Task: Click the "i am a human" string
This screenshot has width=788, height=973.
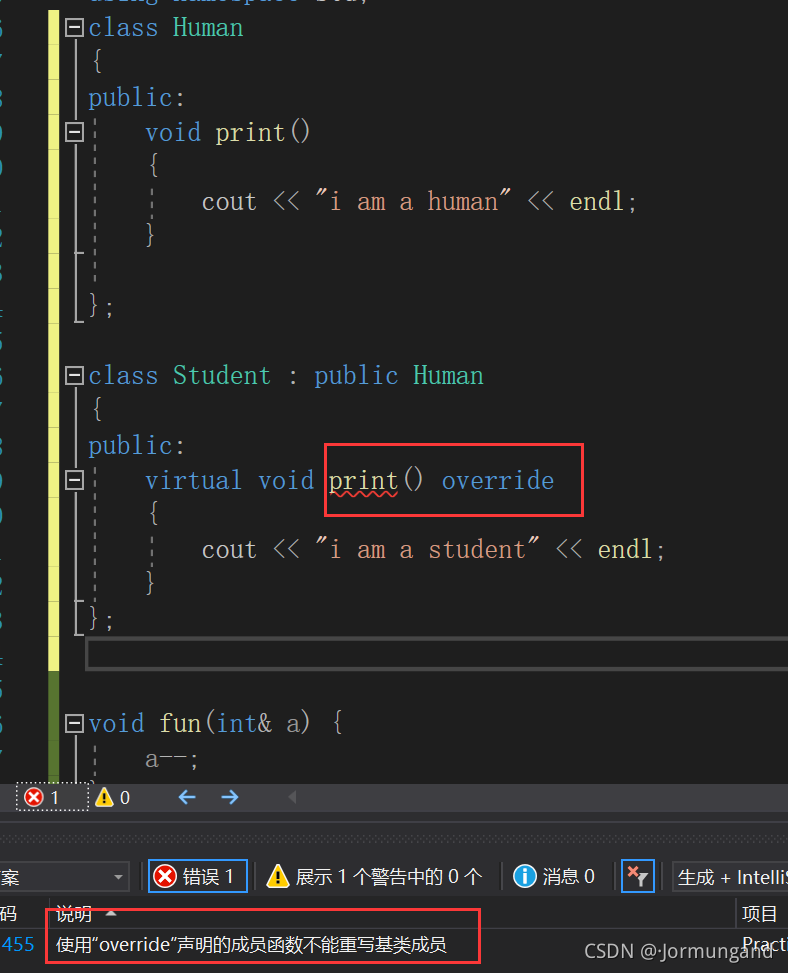Action: click(x=413, y=201)
